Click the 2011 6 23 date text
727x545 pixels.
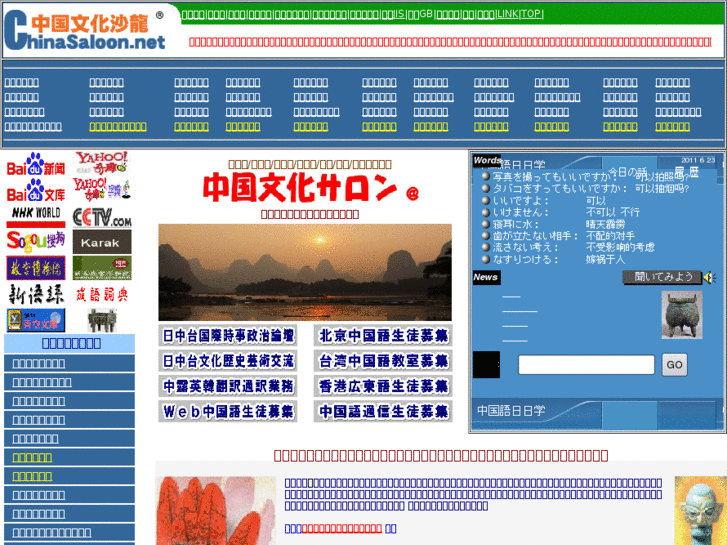698,160
